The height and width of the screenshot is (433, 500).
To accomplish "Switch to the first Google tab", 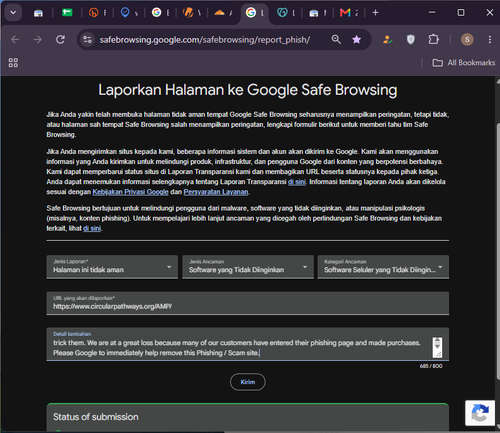I will point(156,13).
